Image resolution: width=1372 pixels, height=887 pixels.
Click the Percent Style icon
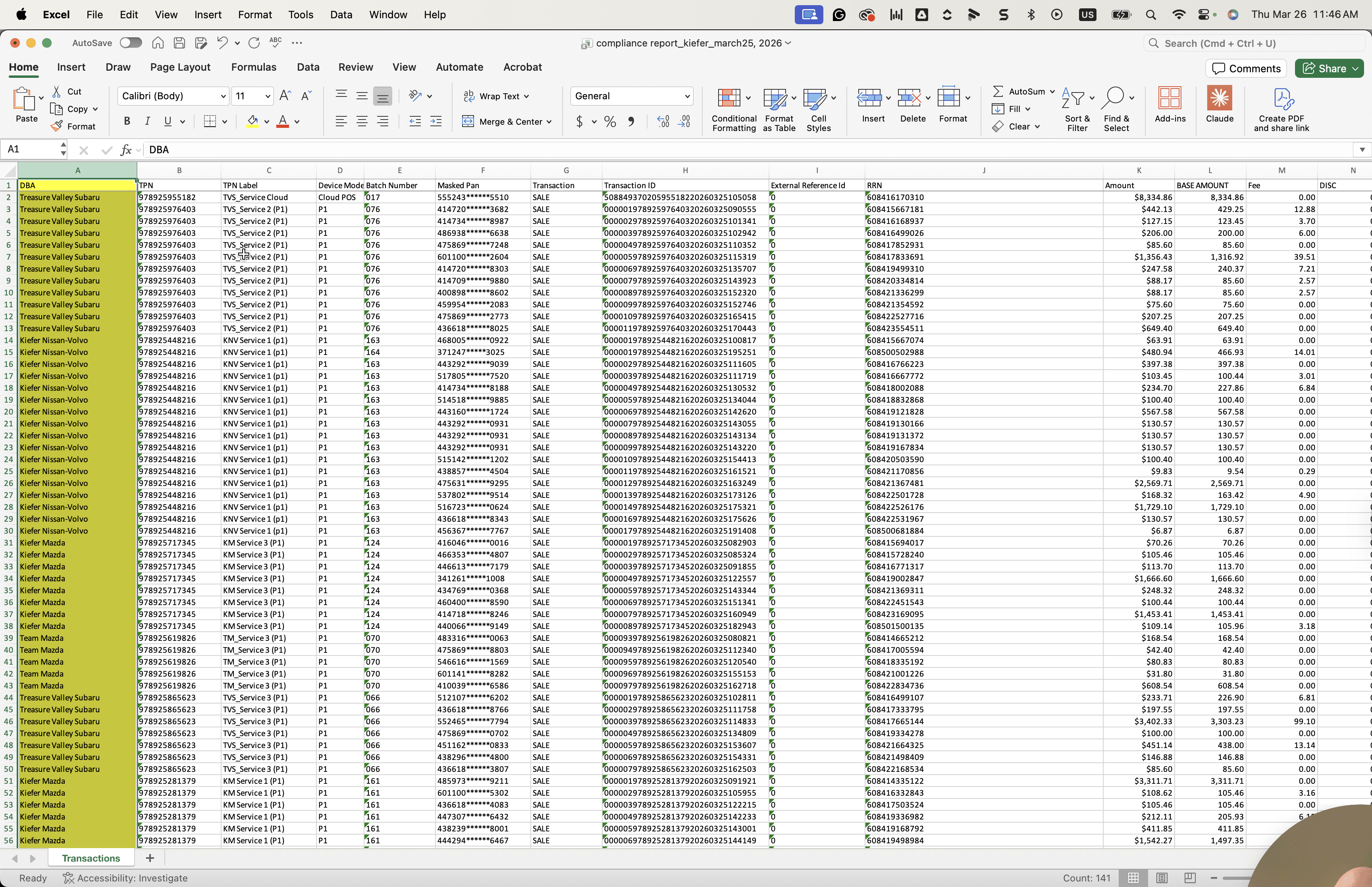click(x=610, y=121)
